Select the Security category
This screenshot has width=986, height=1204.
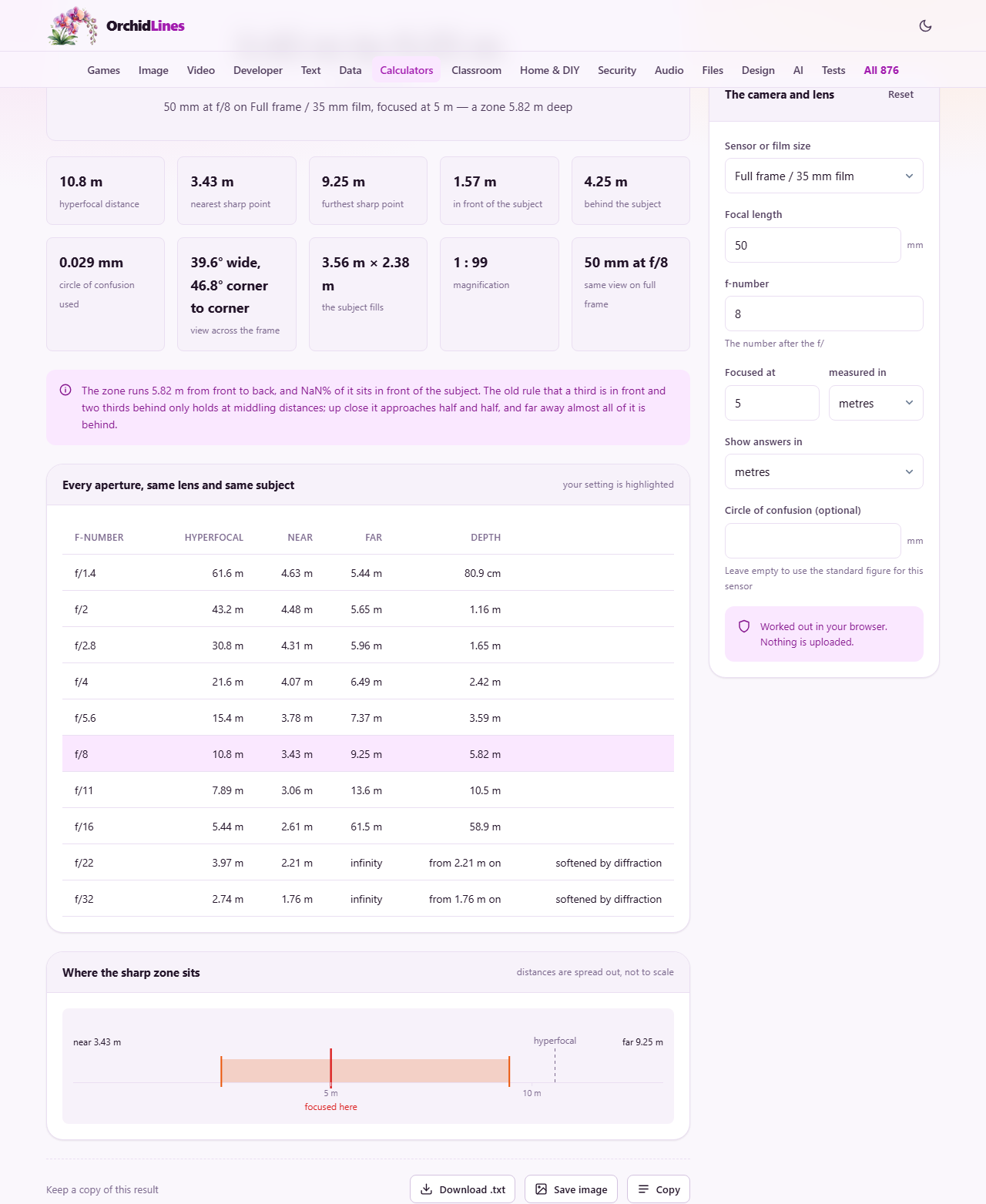[616, 70]
